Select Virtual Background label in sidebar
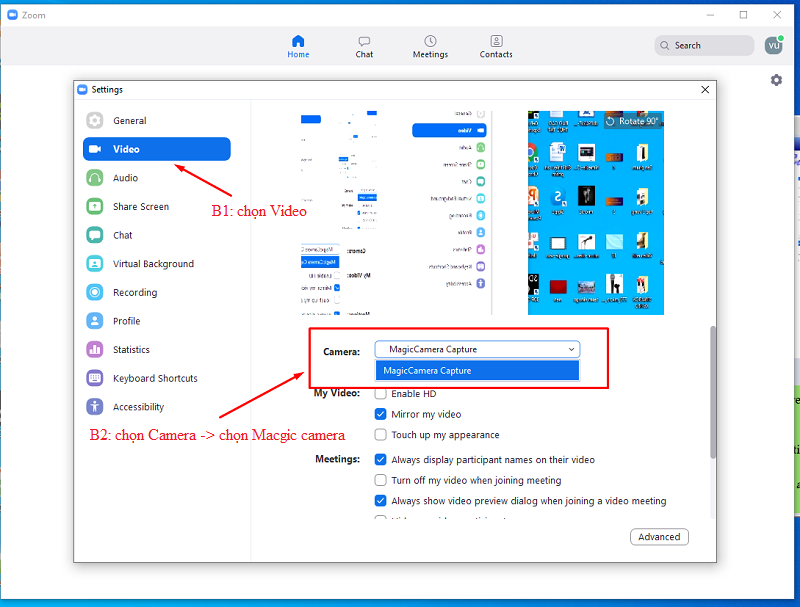This screenshot has width=800, height=607. (154, 263)
